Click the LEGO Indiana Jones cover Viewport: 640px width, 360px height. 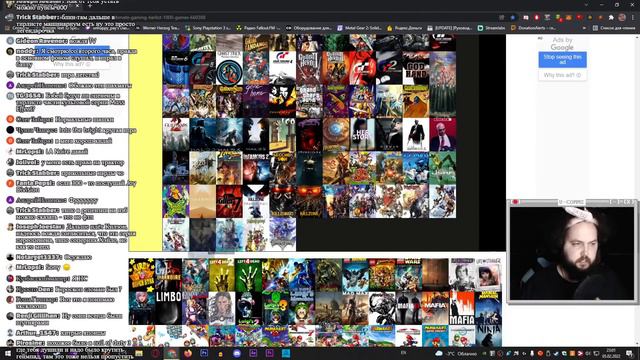[x=382, y=275]
